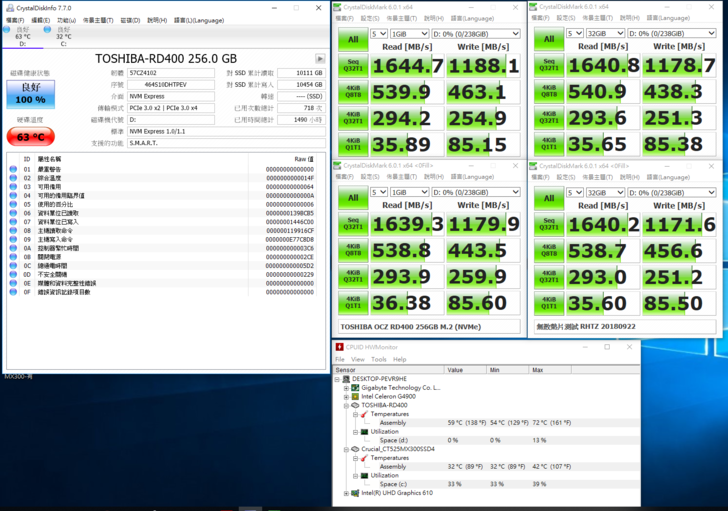Screen dimensions: 728x511
Task: Expand the Gigabyte Technology tree node
Action: click(x=345, y=388)
